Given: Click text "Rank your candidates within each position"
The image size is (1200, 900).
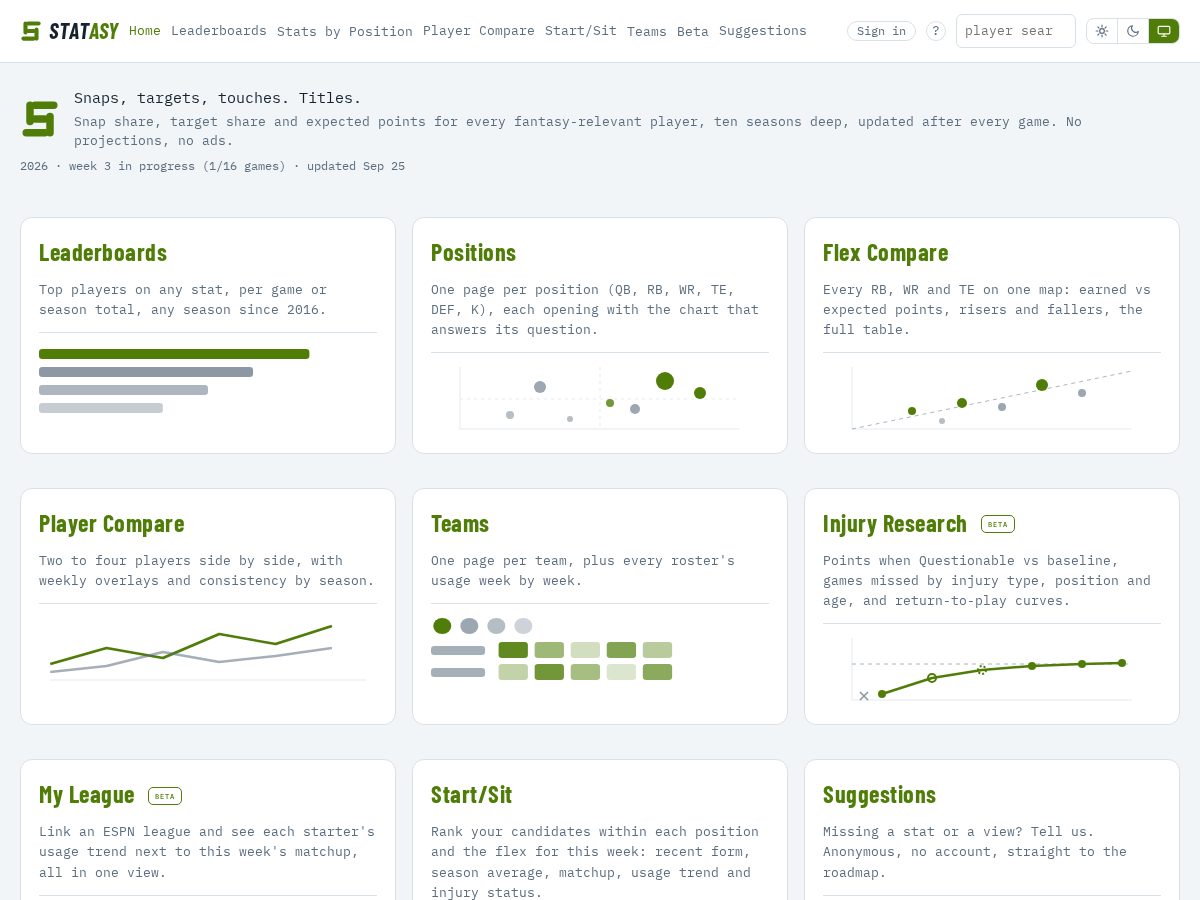Looking at the screenshot, I should click(x=595, y=831).
